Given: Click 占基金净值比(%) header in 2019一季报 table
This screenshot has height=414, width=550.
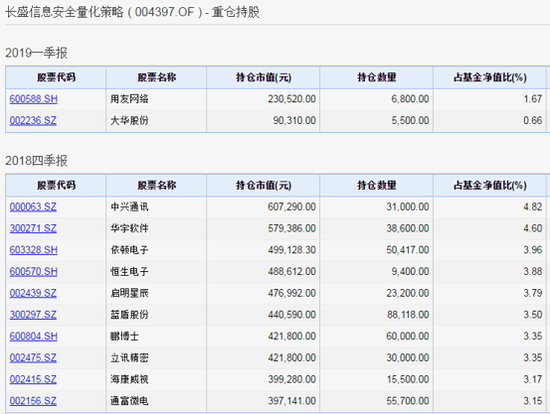Looking at the screenshot, I should tap(490, 78).
